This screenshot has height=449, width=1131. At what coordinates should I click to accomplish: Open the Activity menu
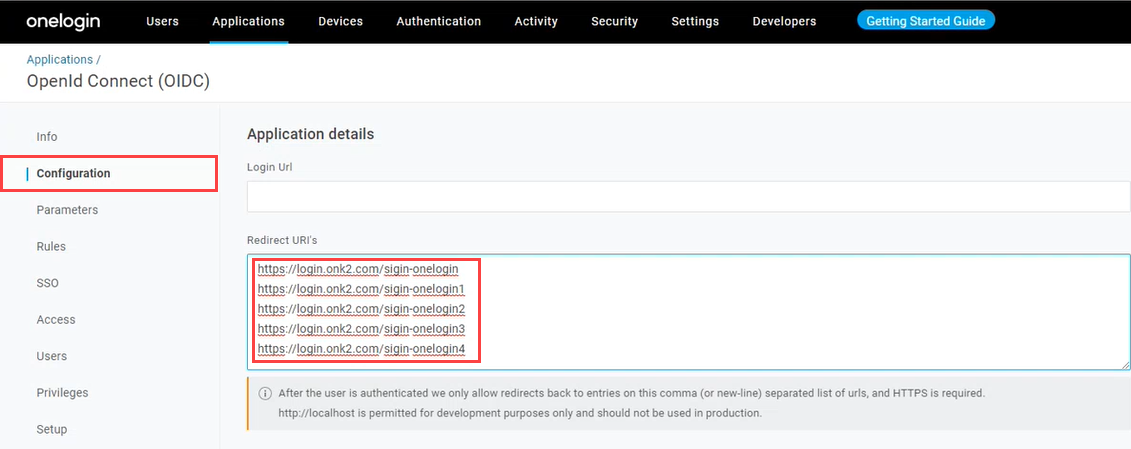(536, 21)
